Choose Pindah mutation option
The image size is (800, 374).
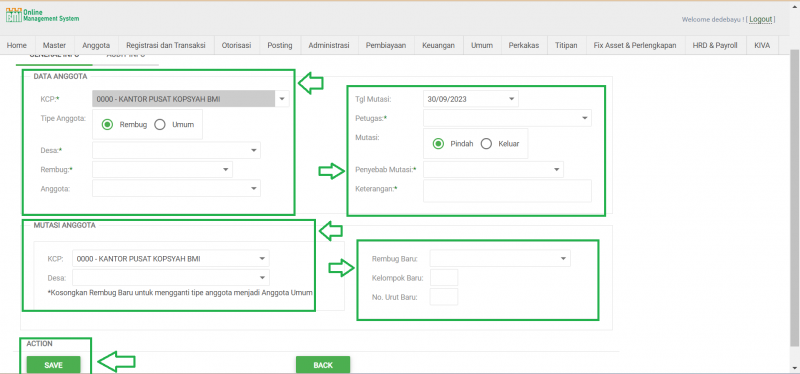[438, 144]
